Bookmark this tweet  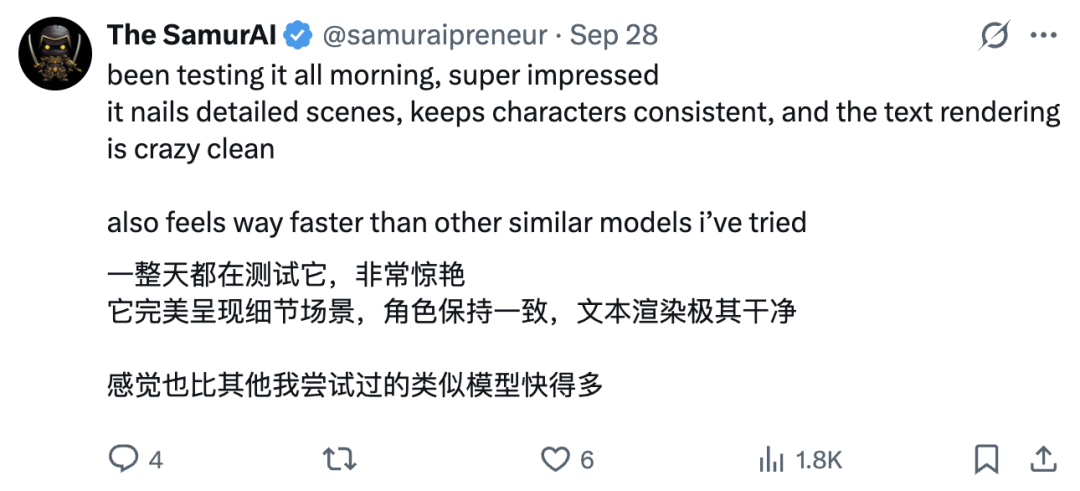click(986, 459)
